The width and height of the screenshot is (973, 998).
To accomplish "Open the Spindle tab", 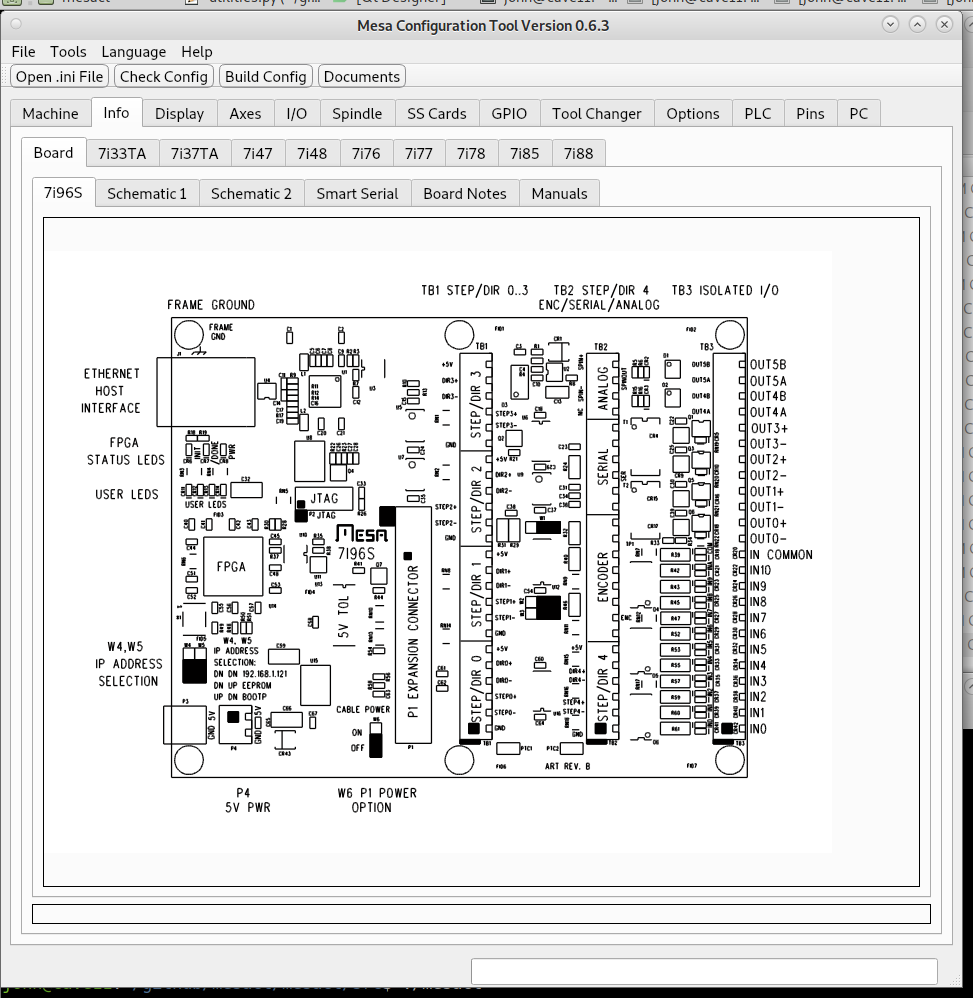I will click(x=357, y=113).
